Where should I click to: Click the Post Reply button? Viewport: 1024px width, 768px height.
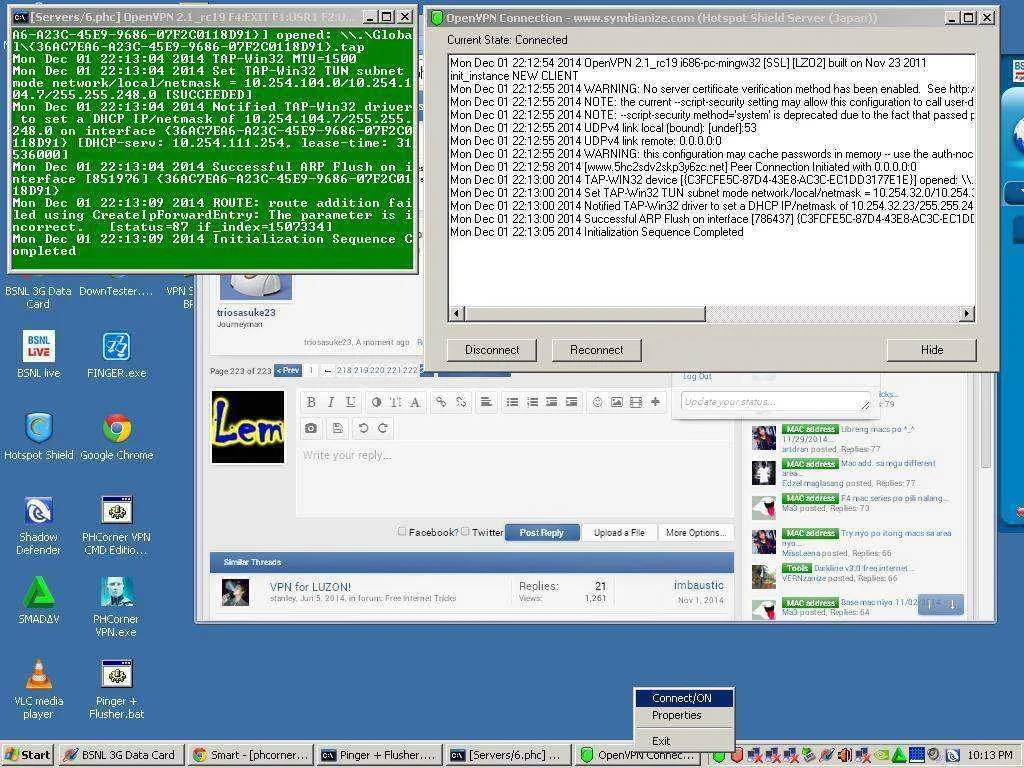542,533
